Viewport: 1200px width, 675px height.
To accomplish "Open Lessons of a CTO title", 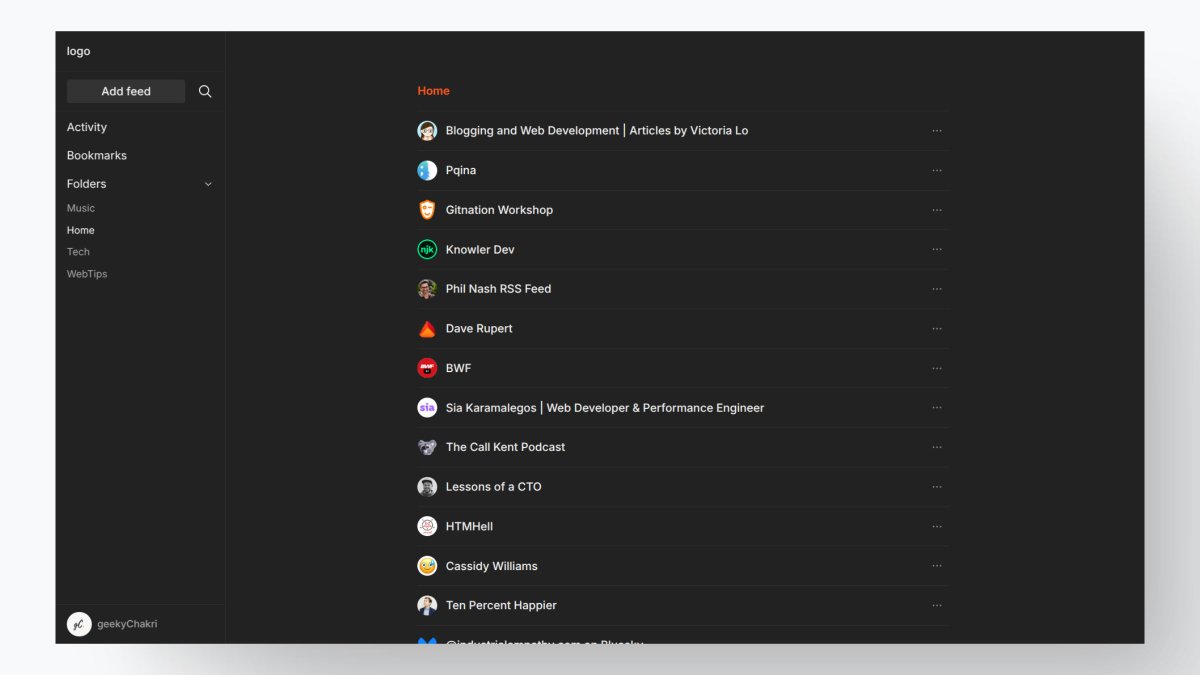I will (x=494, y=487).
